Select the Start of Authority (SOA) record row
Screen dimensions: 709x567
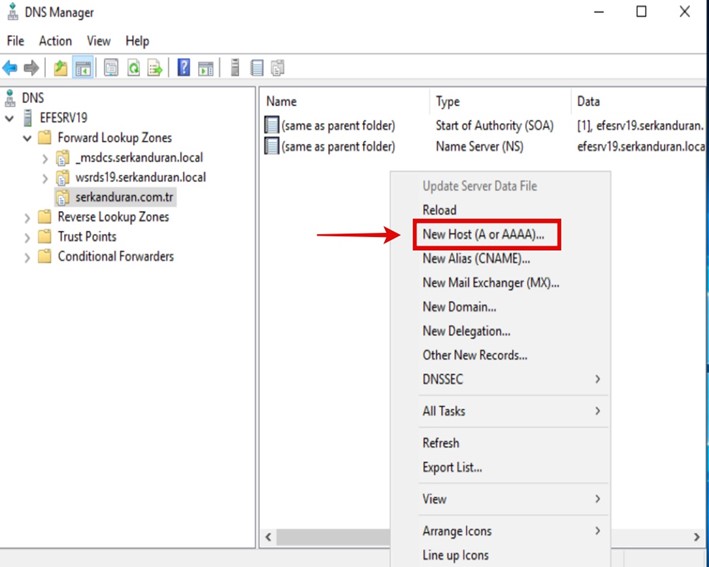point(483,125)
